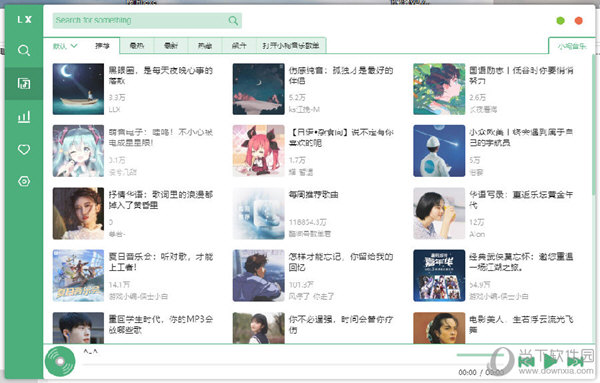This screenshot has width=600, height=383.
Task: Click the LX logo at sidebar top
Action: coord(24,20)
